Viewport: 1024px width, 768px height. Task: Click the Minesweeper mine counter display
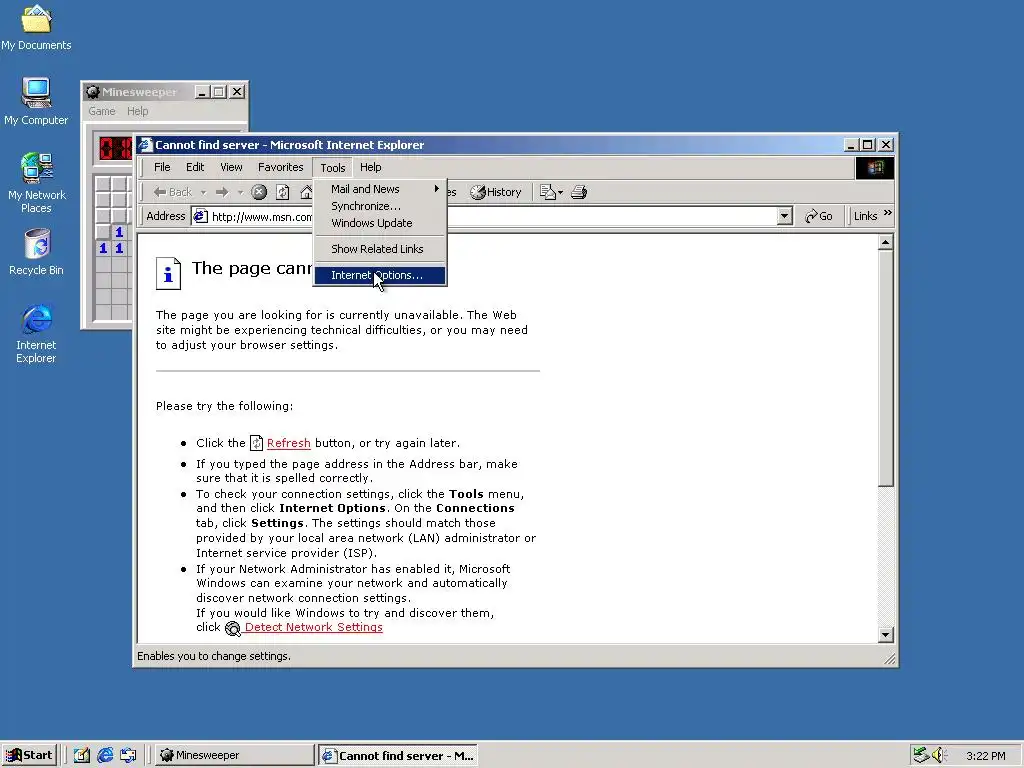[x=115, y=148]
